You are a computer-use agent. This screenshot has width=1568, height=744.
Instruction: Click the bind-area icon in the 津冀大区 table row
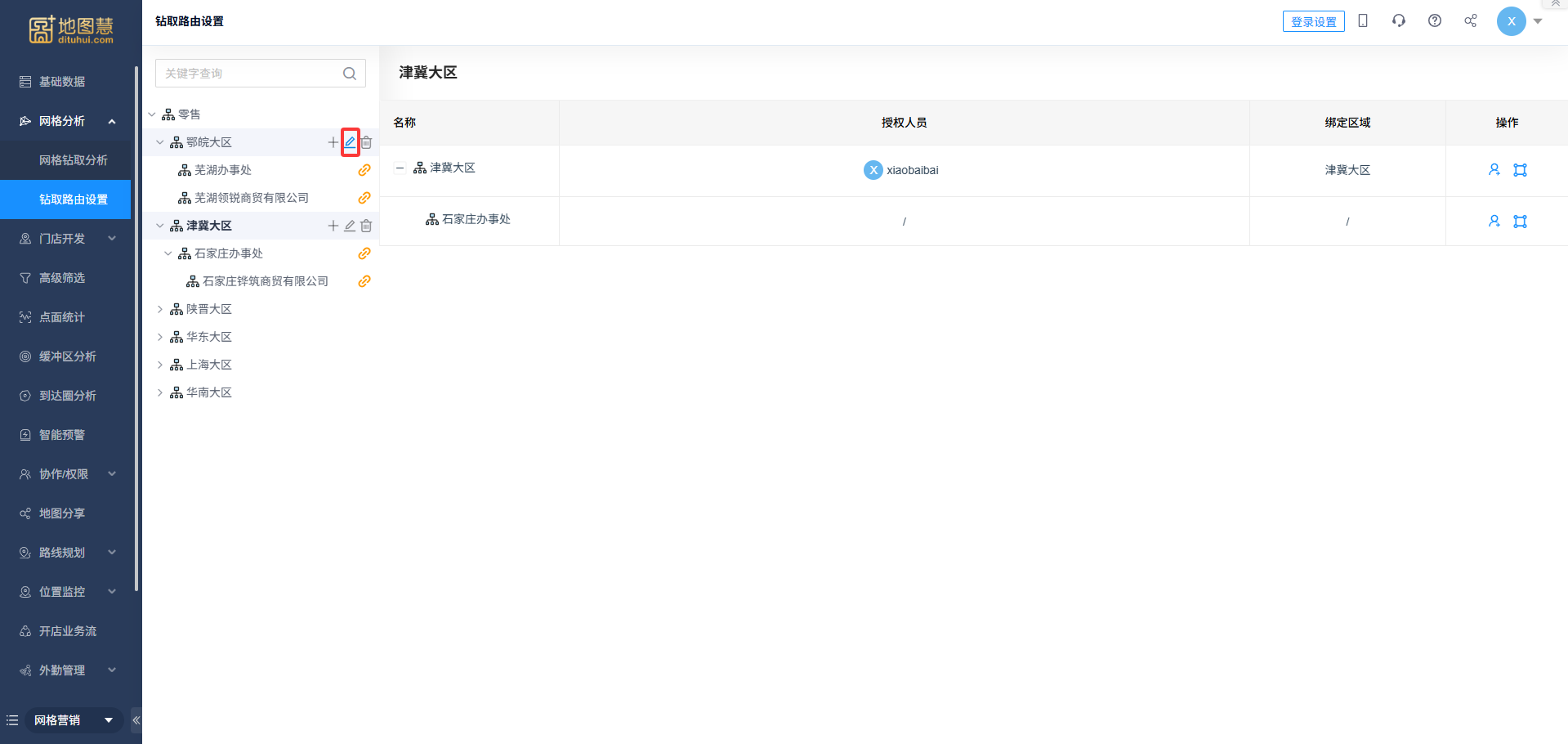pos(1520,170)
